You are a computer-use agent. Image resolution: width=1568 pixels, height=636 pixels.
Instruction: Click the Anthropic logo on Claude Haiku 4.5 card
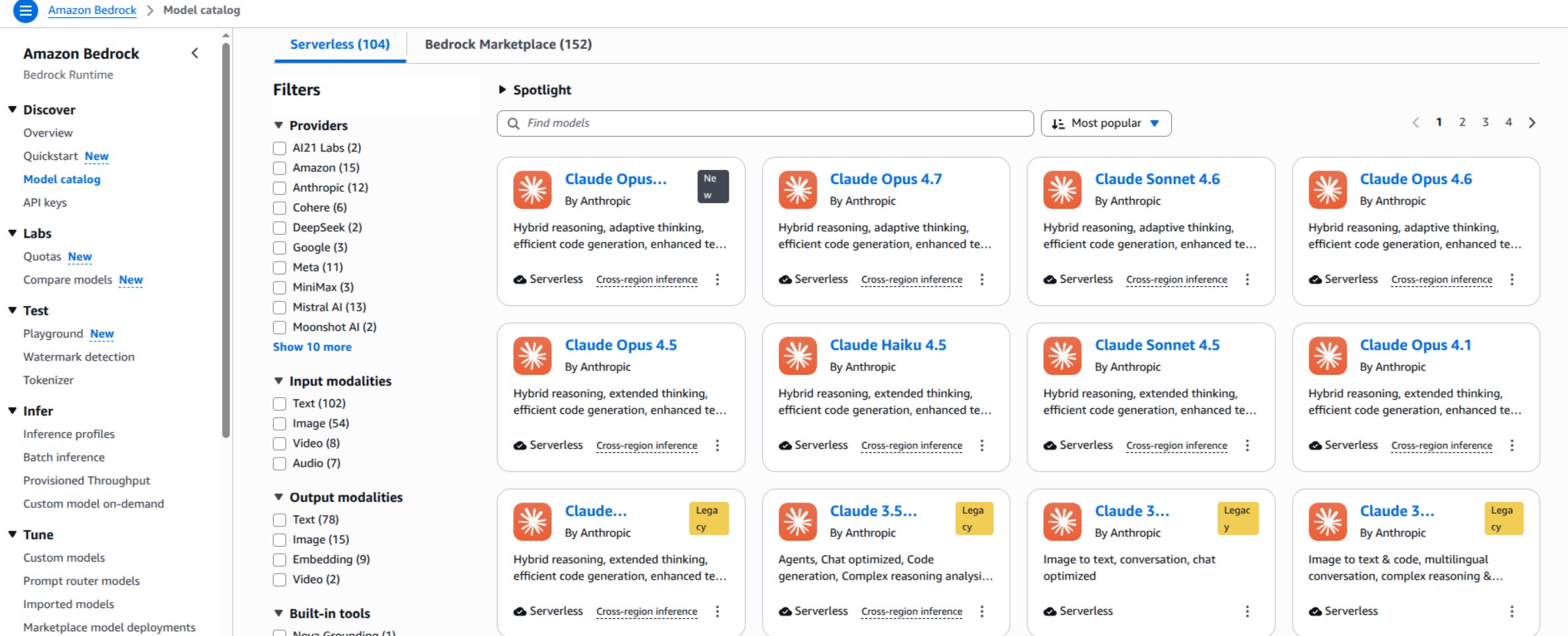tap(798, 356)
